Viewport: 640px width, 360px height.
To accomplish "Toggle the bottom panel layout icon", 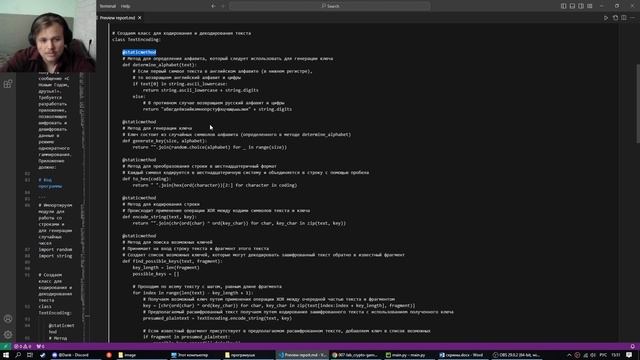I will click(x=572, y=6).
